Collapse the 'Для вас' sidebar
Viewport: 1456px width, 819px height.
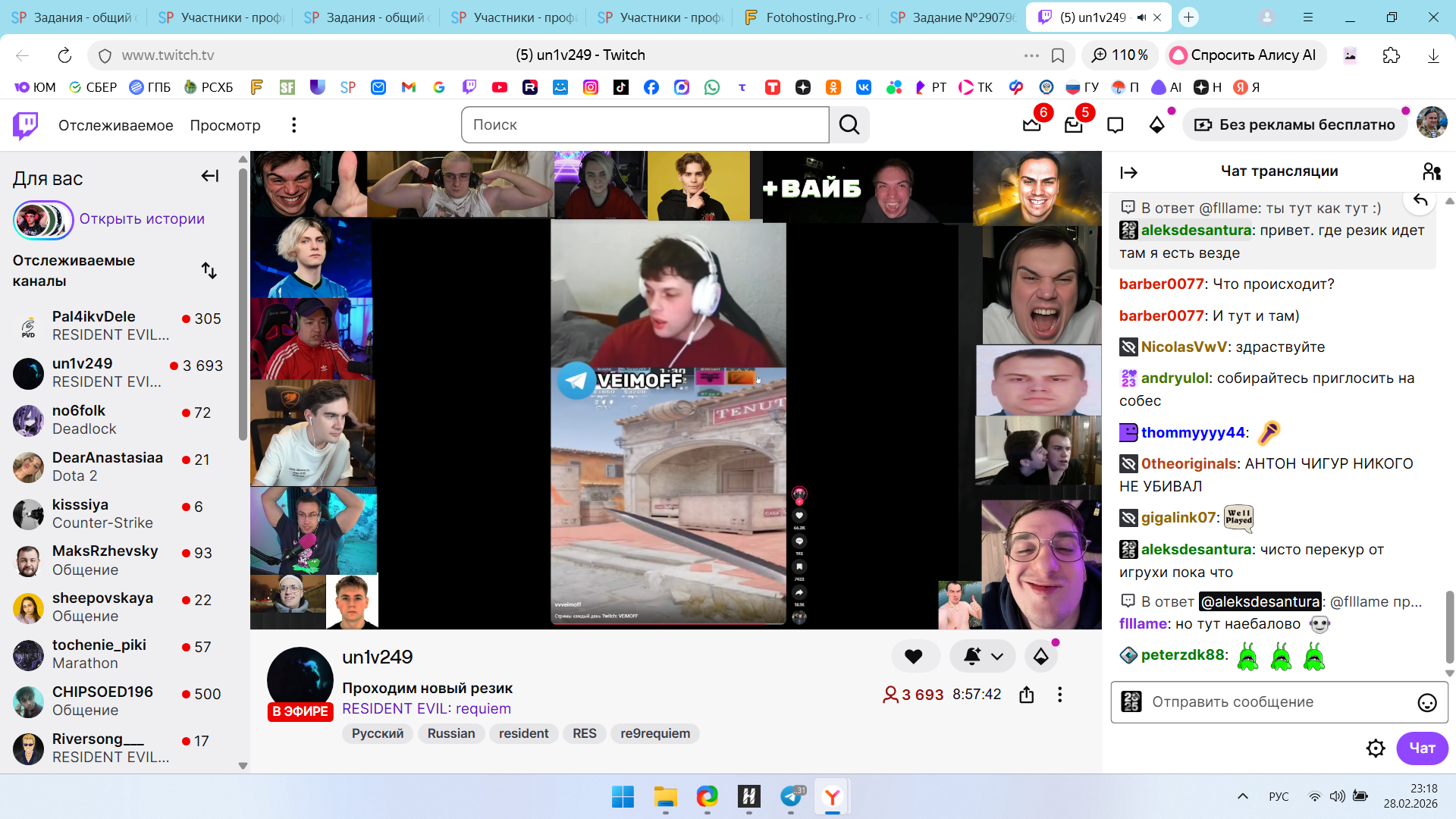(x=210, y=176)
